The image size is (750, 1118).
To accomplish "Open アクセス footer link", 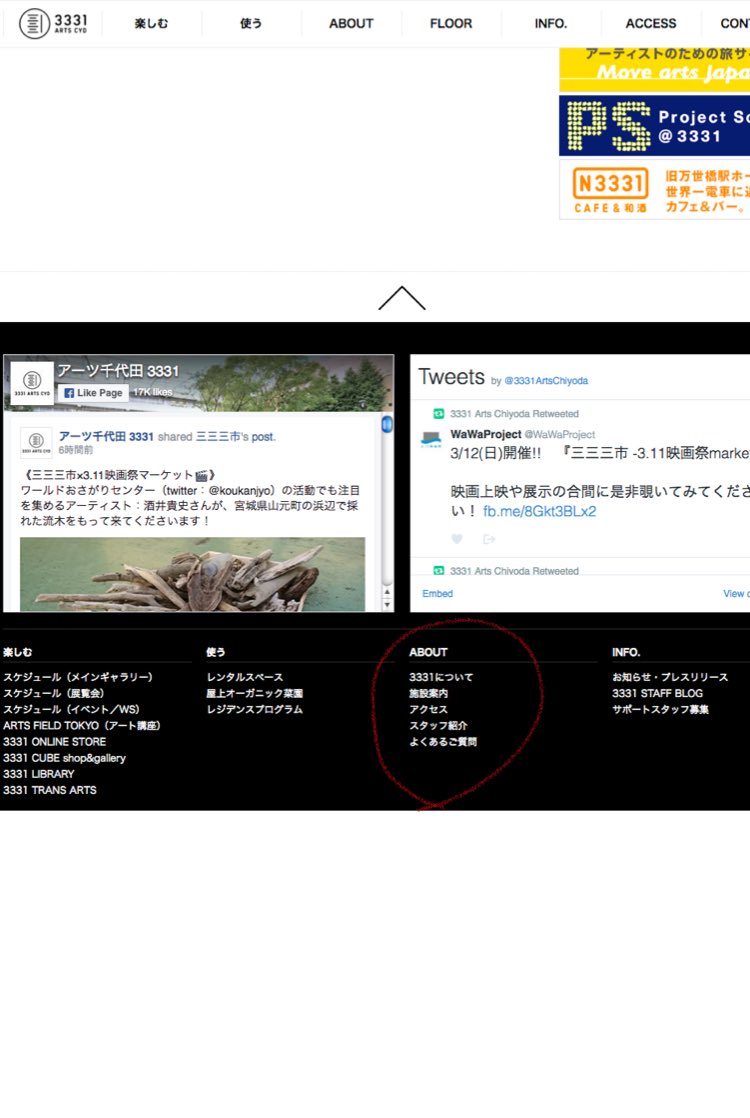I will coord(428,709).
